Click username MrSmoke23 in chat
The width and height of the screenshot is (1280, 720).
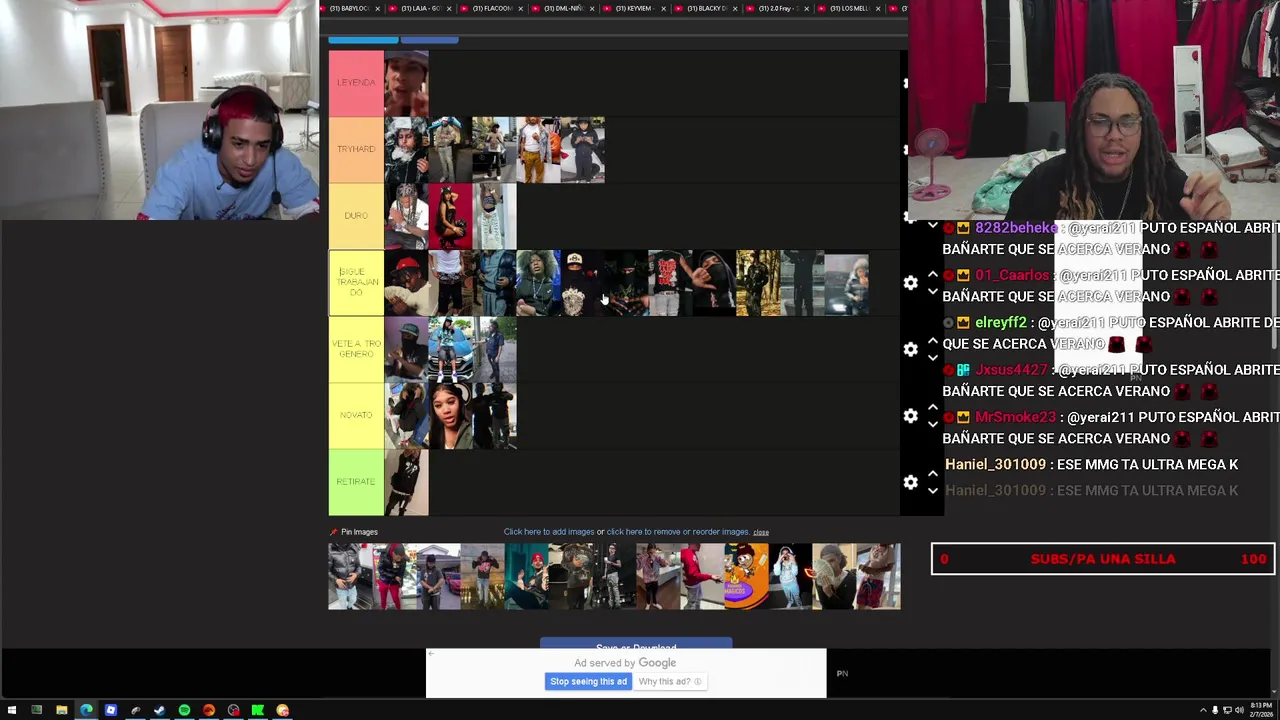pyautogui.click(x=1015, y=417)
